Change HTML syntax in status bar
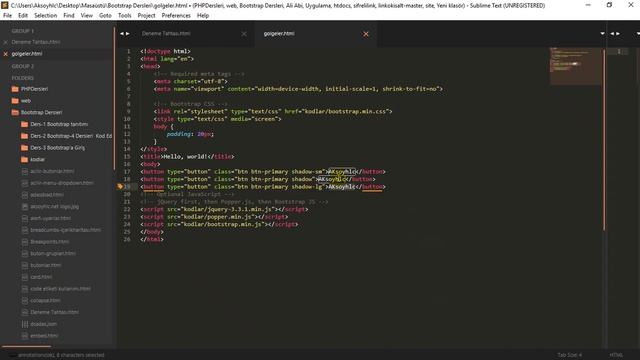 pyautogui.click(x=616, y=355)
